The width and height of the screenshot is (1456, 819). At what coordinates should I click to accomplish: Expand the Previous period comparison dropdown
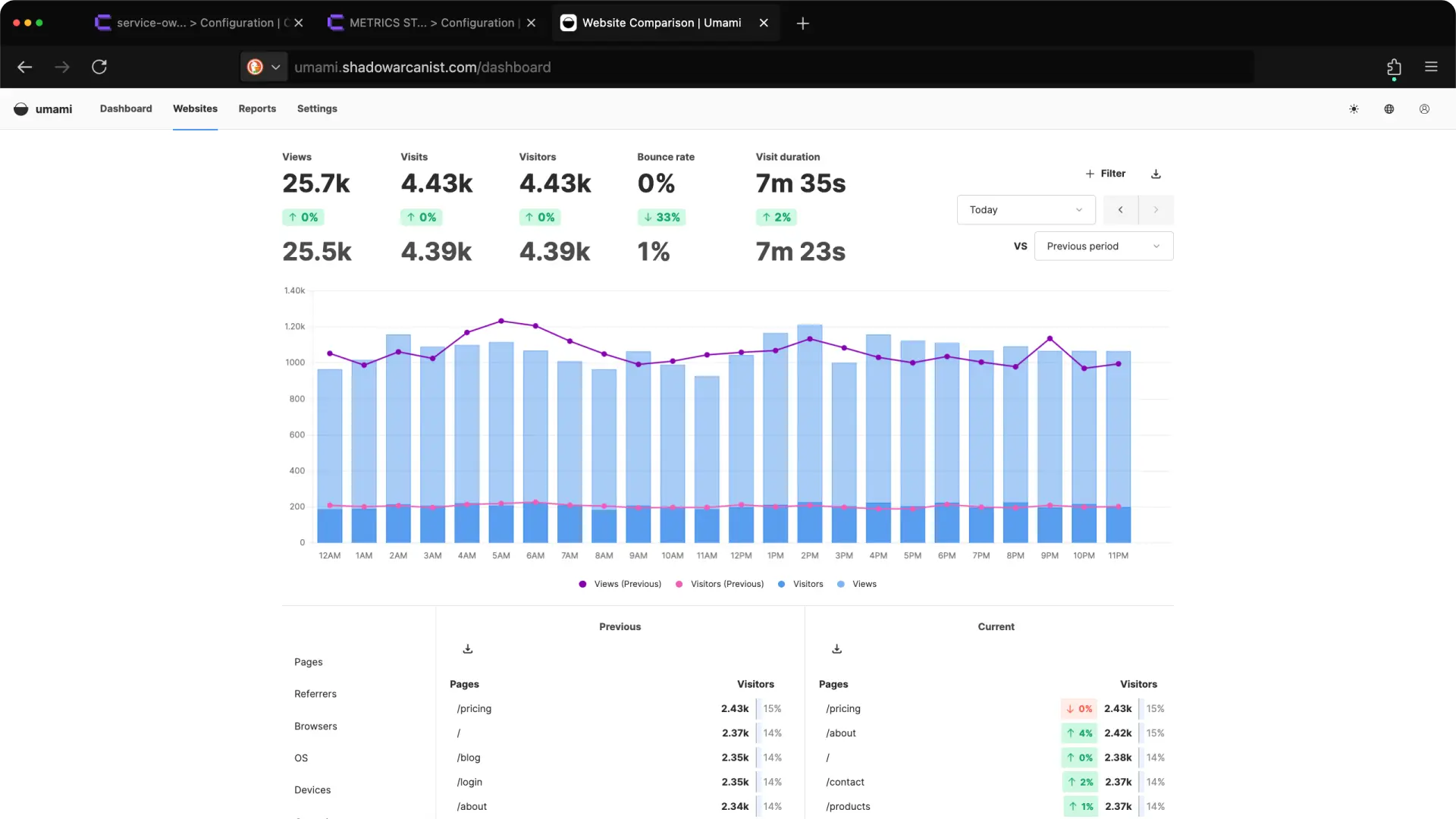pos(1103,246)
